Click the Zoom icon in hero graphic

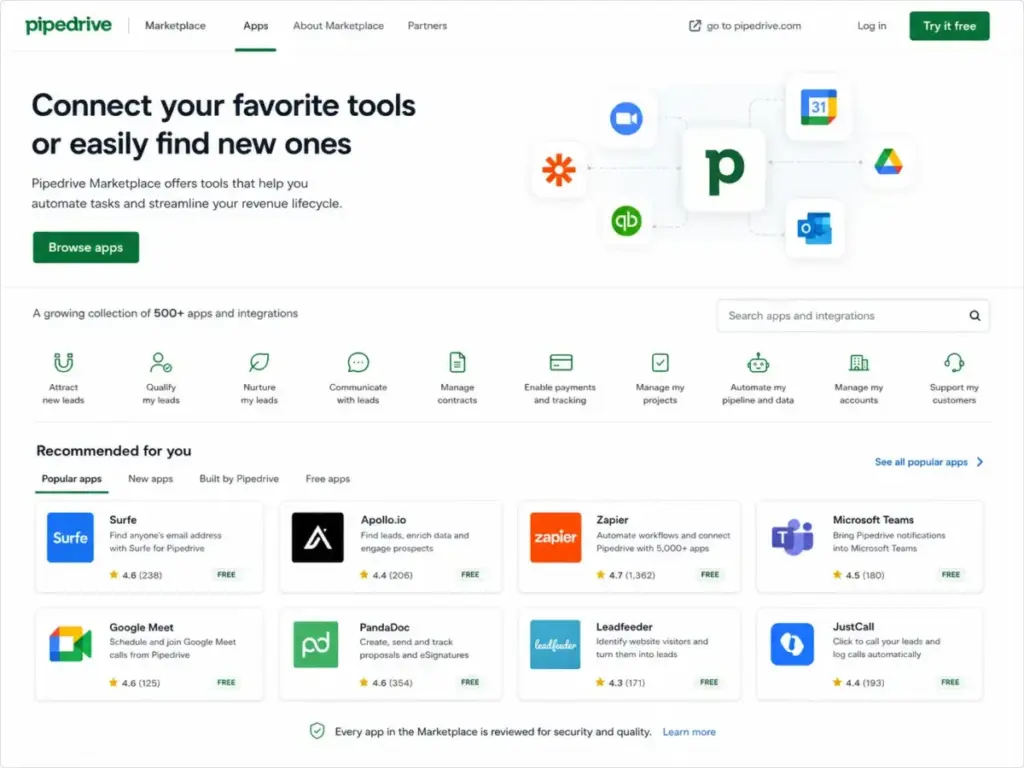[x=626, y=119]
